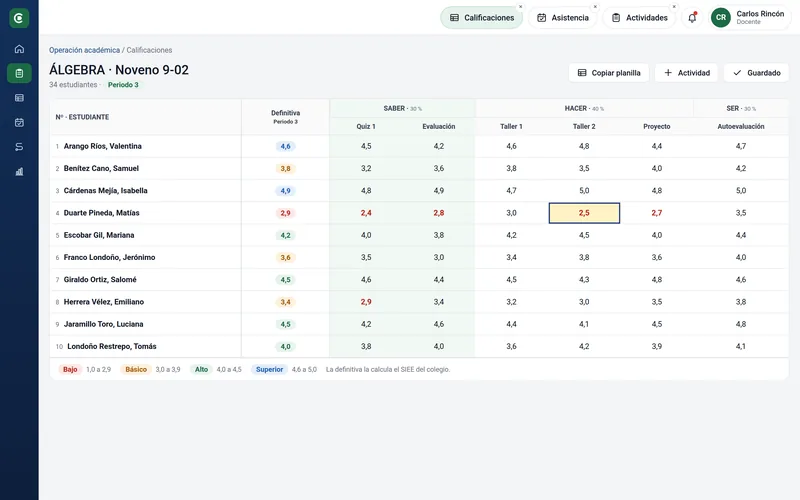Screen dimensions: 800x500
Task: Click the Alto legend chip
Action: coord(202,369)
